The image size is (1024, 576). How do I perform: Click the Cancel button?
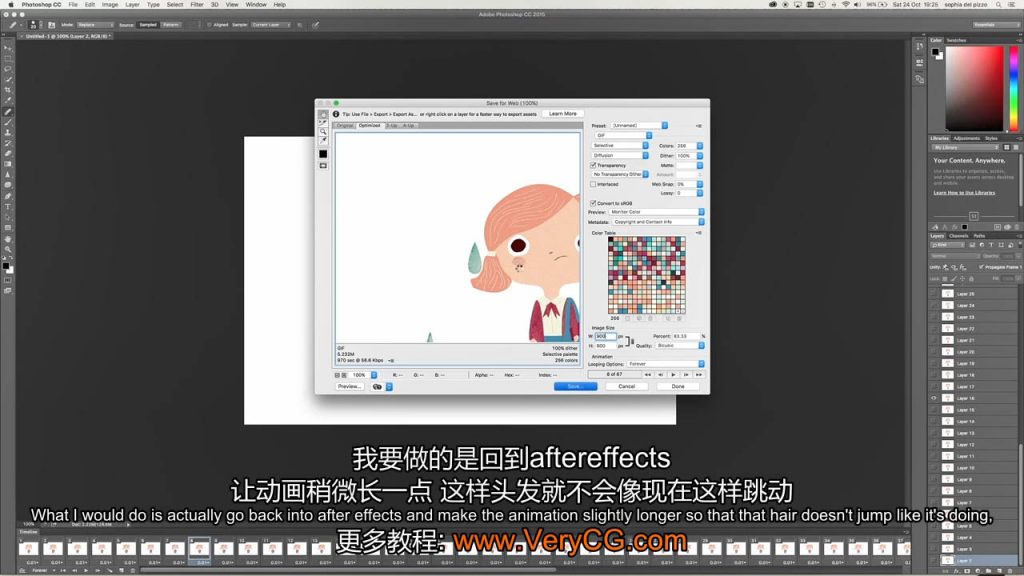[x=626, y=387]
